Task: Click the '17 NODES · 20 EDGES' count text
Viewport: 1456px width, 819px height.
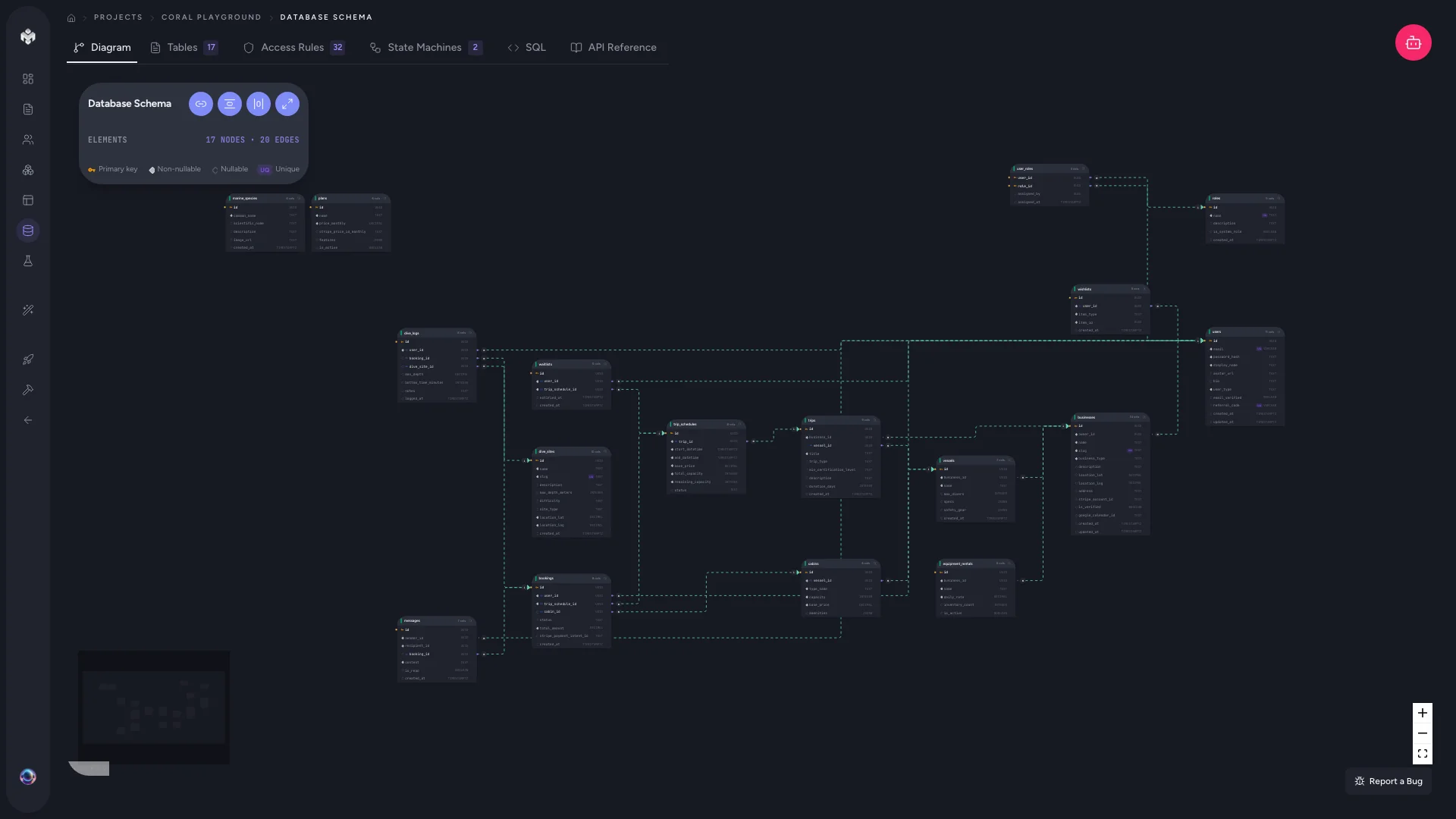Action: pyautogui.click(x=253, y=140)
